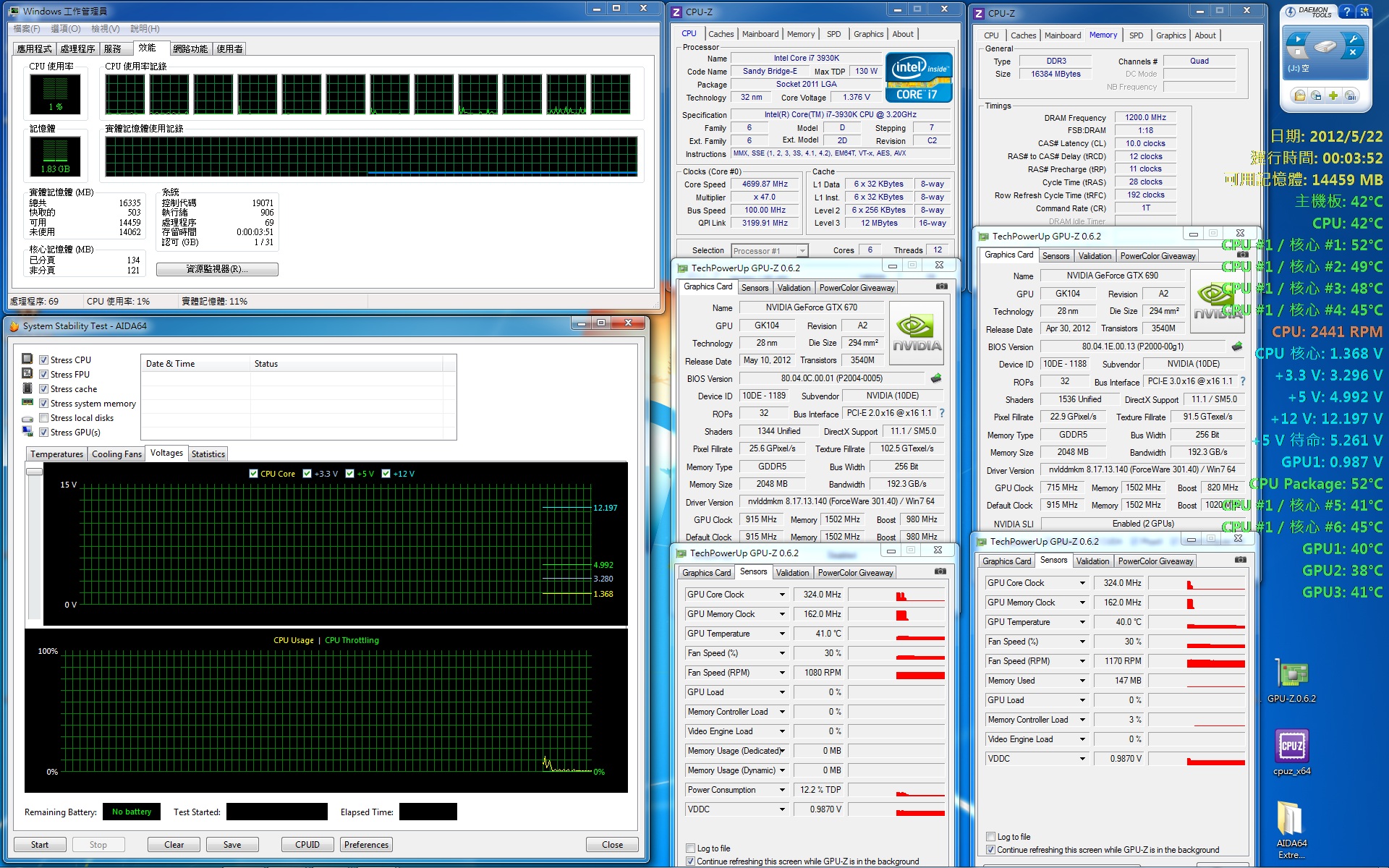Expand GPU Core Clock dropdown showing 324.0 MHz, Power Consumption window
This screenshot has width=1389, height=868.
click(x=782, y=595)
